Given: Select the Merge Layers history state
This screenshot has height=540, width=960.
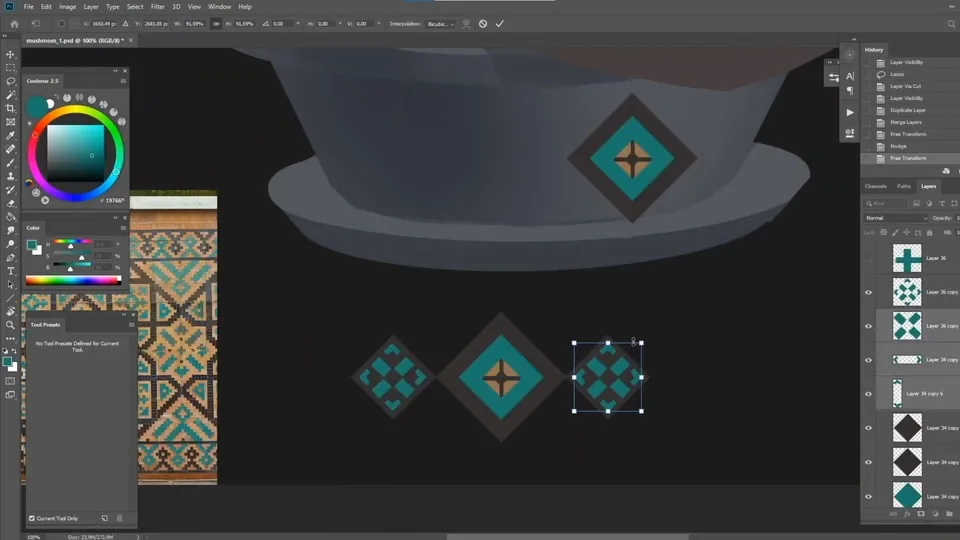Looking at the screenshot, I should (x=906, y=122).
